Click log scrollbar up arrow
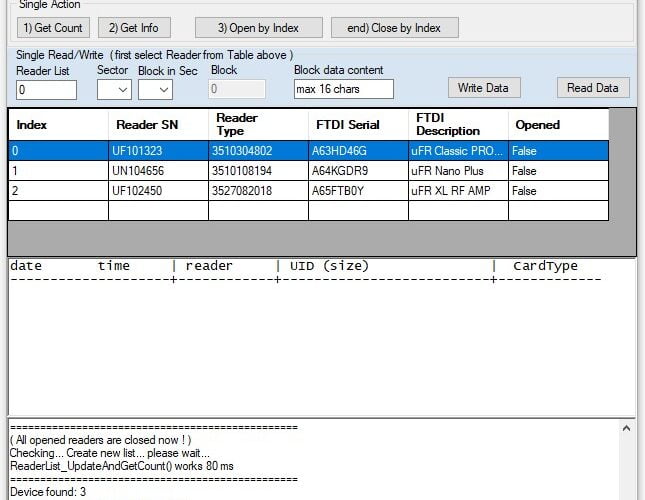The width and height of the screenshot is (645, 500). 626,428
